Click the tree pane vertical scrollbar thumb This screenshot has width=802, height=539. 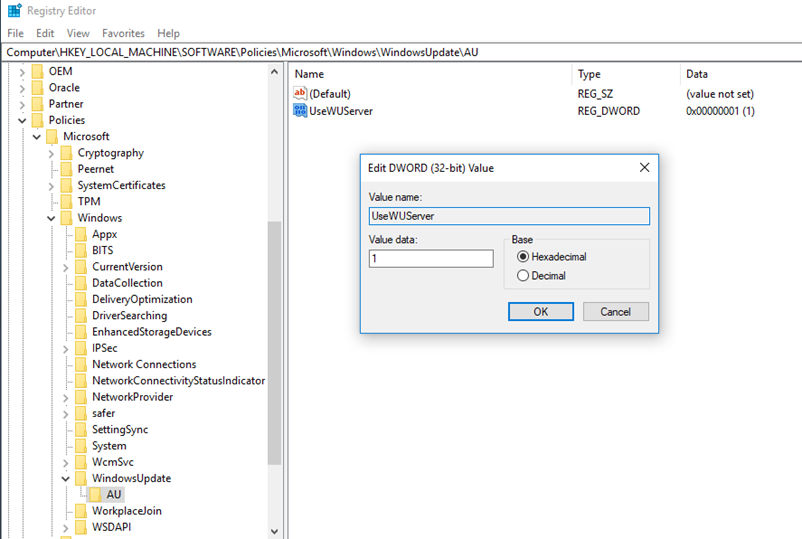(x=275, y=343)
